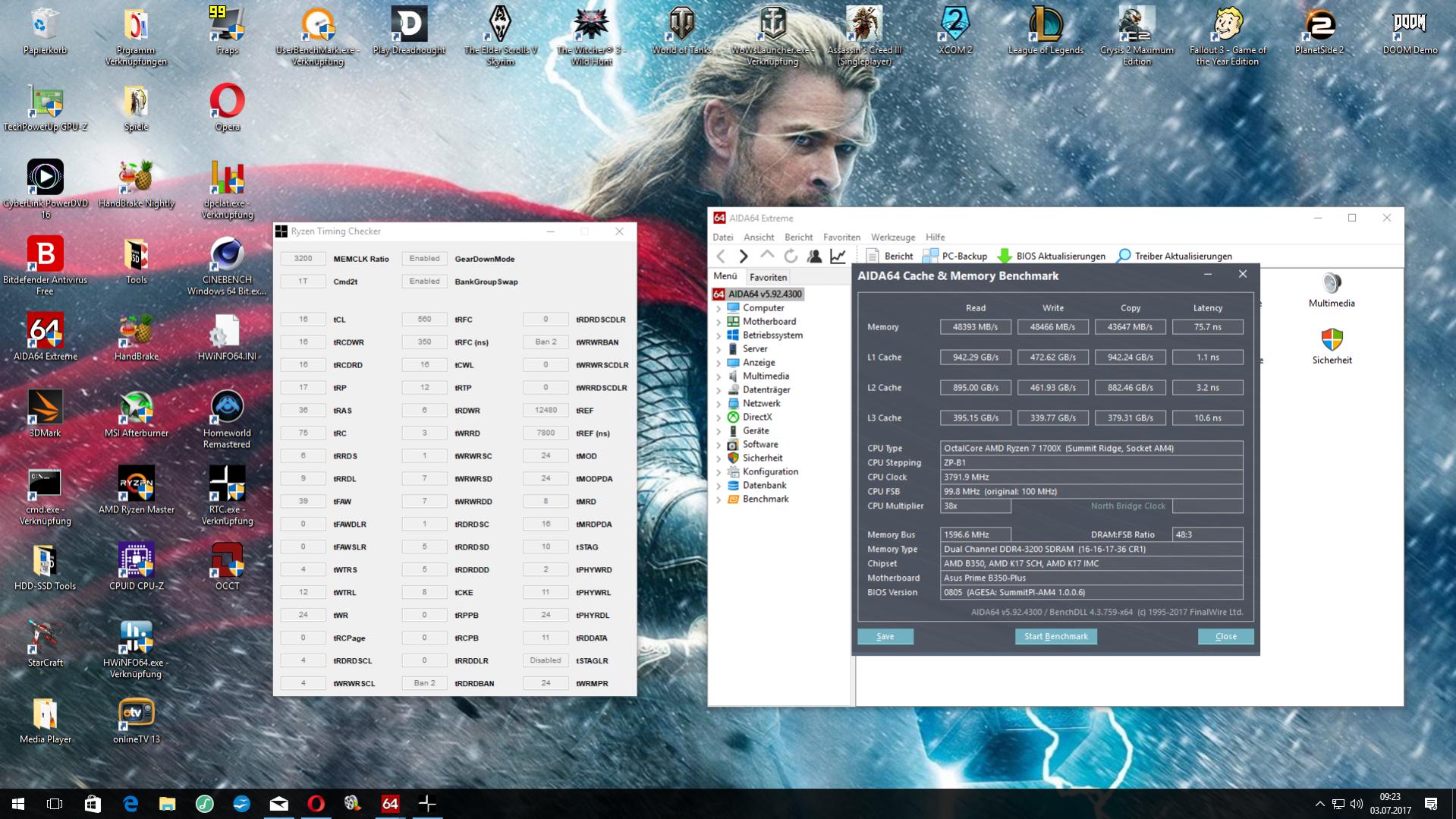Click the back arrow in AIDA64 toolbar

[x=722, y=257]
